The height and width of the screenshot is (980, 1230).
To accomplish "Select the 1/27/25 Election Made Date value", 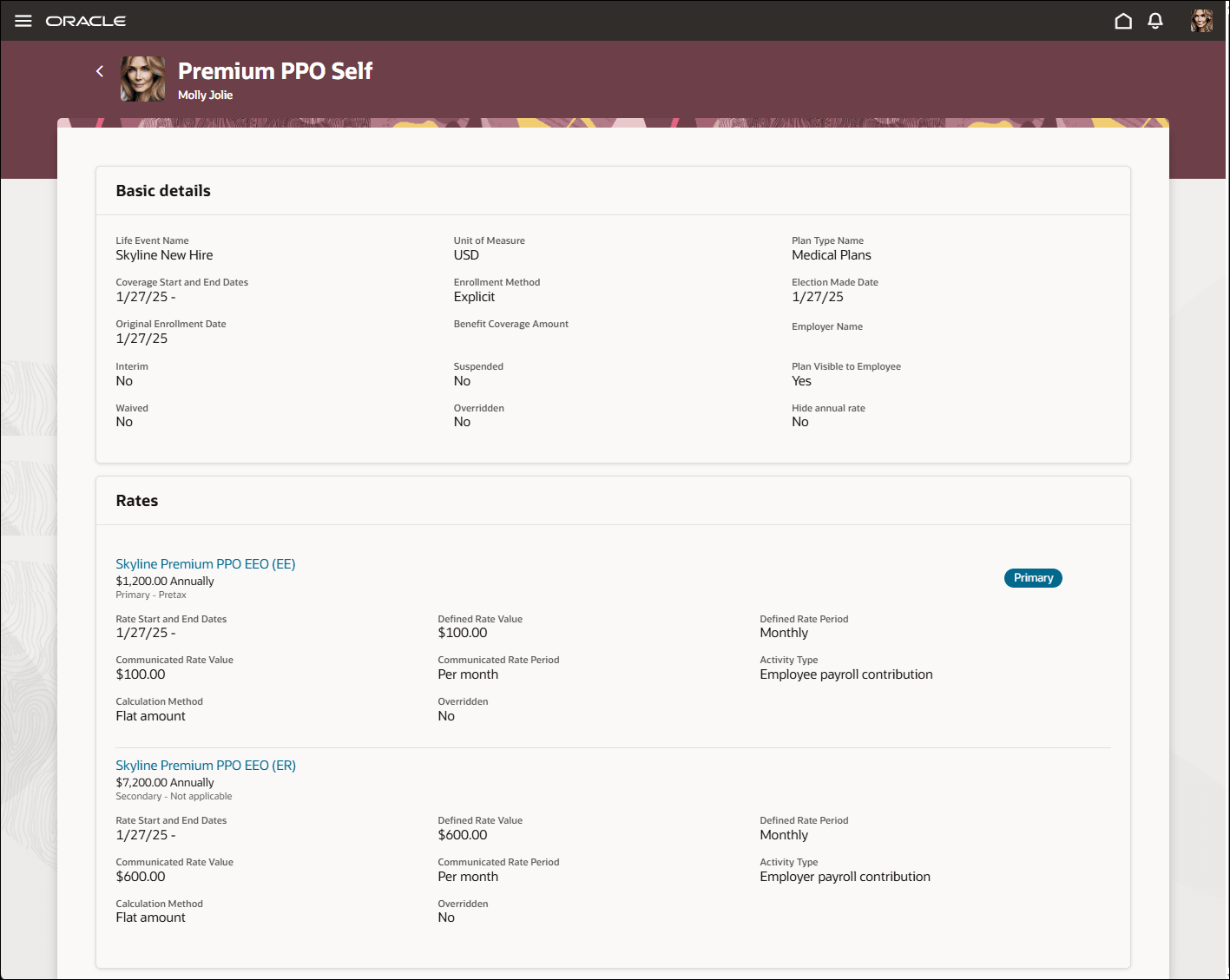I will coord(818,297).
